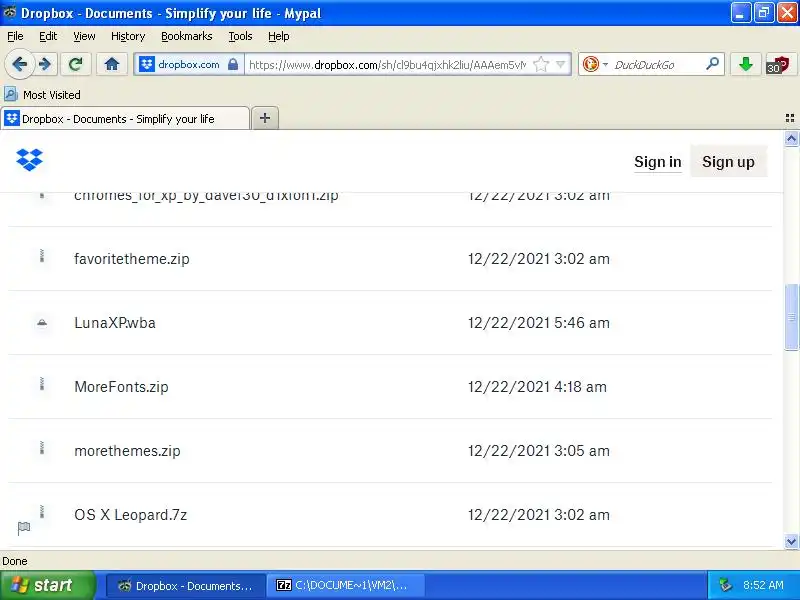Open the View menu
Image resolution: width=800 pixels, height=600 pixels.
[x=84, y=36]
